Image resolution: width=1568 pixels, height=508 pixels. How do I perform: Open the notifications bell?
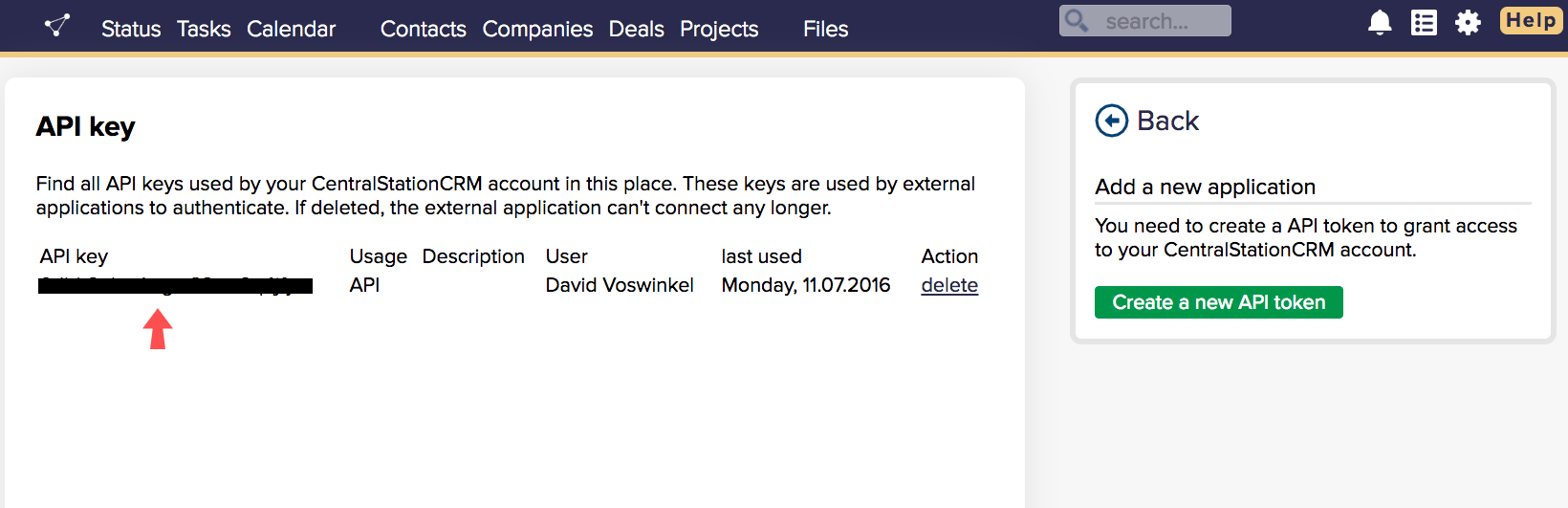pos(1380,22)
